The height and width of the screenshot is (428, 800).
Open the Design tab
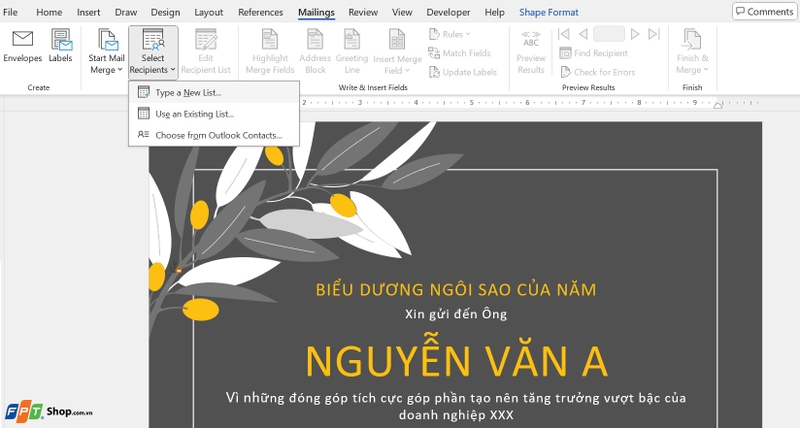click(x=165, y=12)
